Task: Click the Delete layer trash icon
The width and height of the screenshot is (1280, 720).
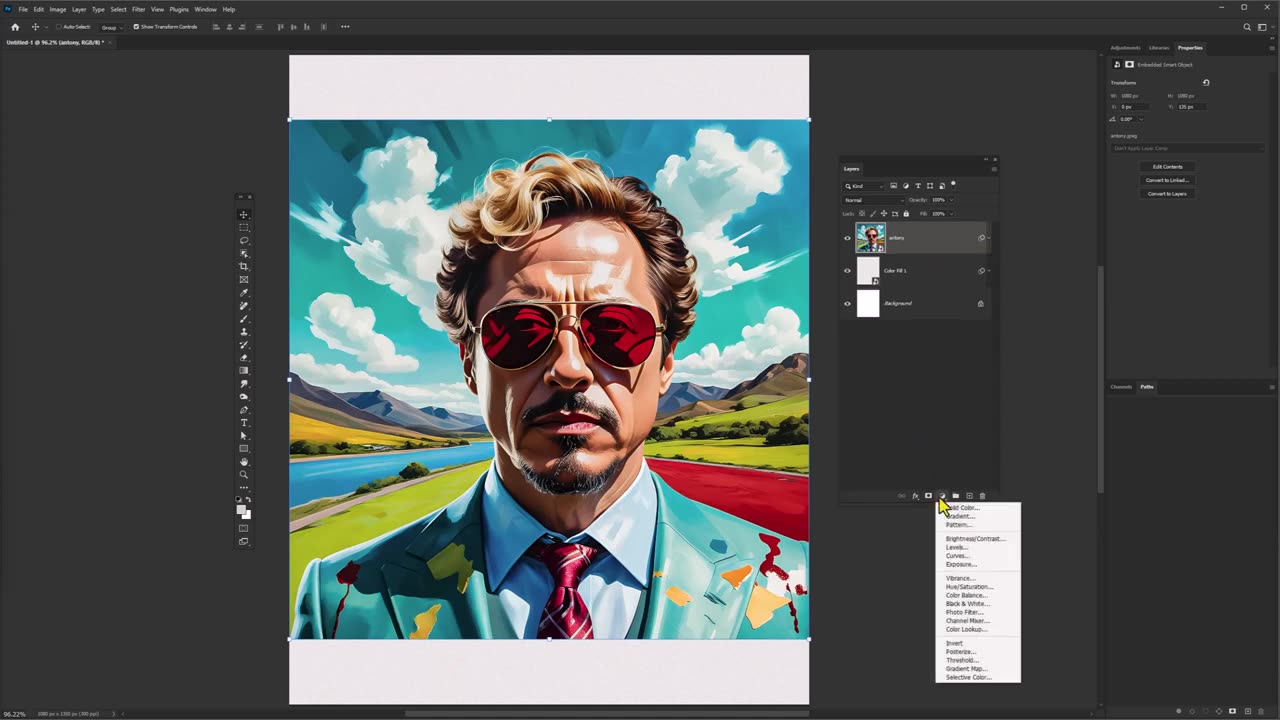Action: [x=982, y=496]
